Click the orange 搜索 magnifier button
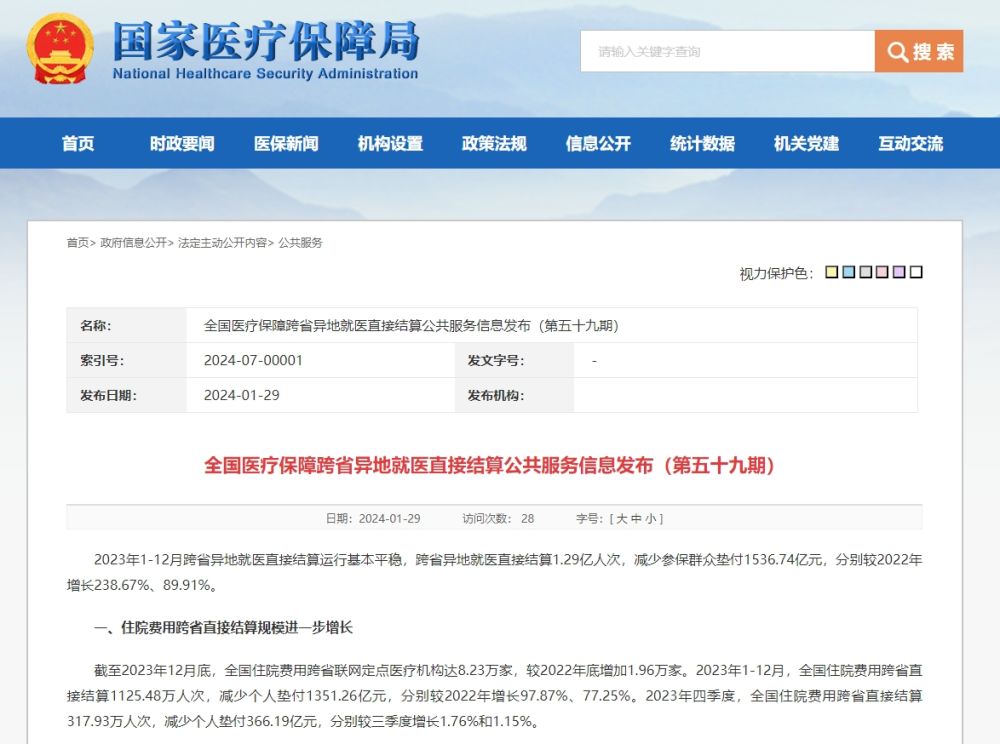The image size is (1000, 744). coord(919,51)
